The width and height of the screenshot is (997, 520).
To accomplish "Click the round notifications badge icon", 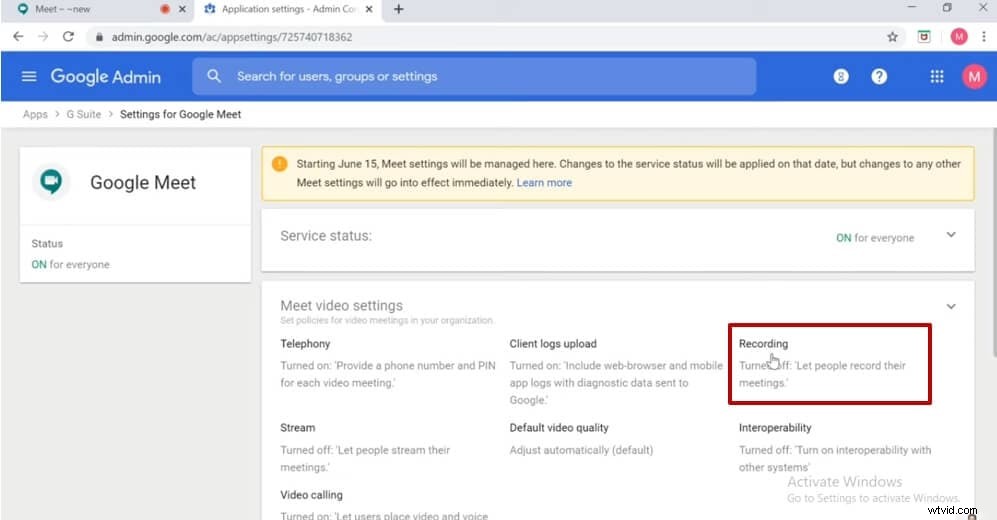I will (x=841, y=76).
